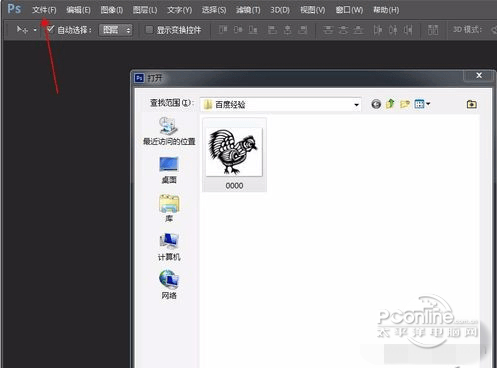Screen dimensions: 497x368
Task: Toggle the 自动选择 checkbox
Action: (50, 29)
